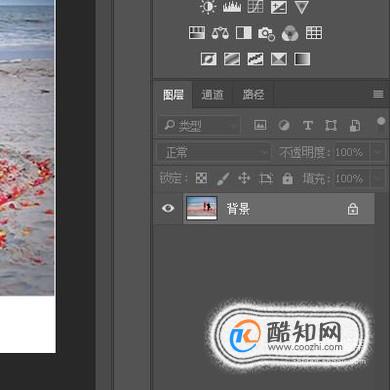The image size is (390, 390).
Task: Add a Levels adjustment layer
Action: pyautogui.click(x=232, y=7)
